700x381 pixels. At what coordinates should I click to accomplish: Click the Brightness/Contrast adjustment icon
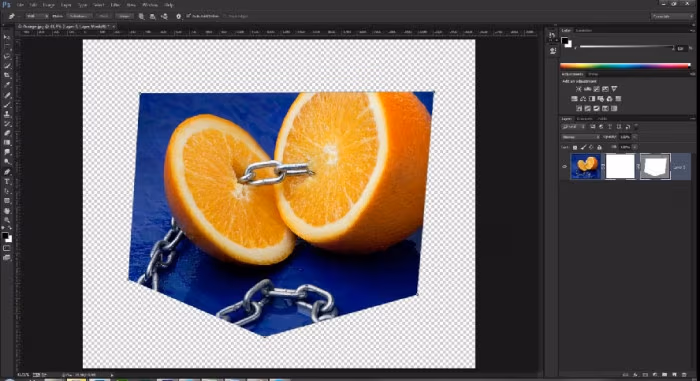[579, 89]
